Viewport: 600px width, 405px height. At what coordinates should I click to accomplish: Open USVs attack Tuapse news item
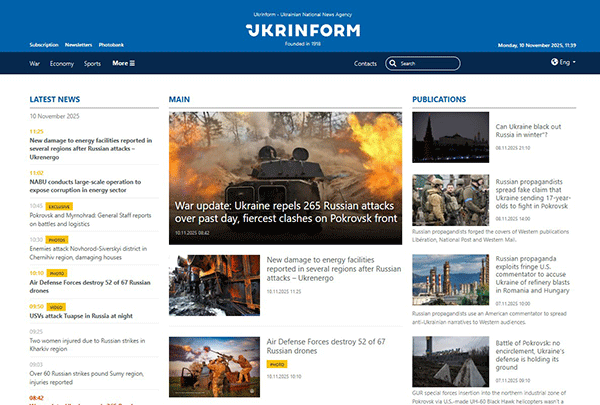point(81,316)
